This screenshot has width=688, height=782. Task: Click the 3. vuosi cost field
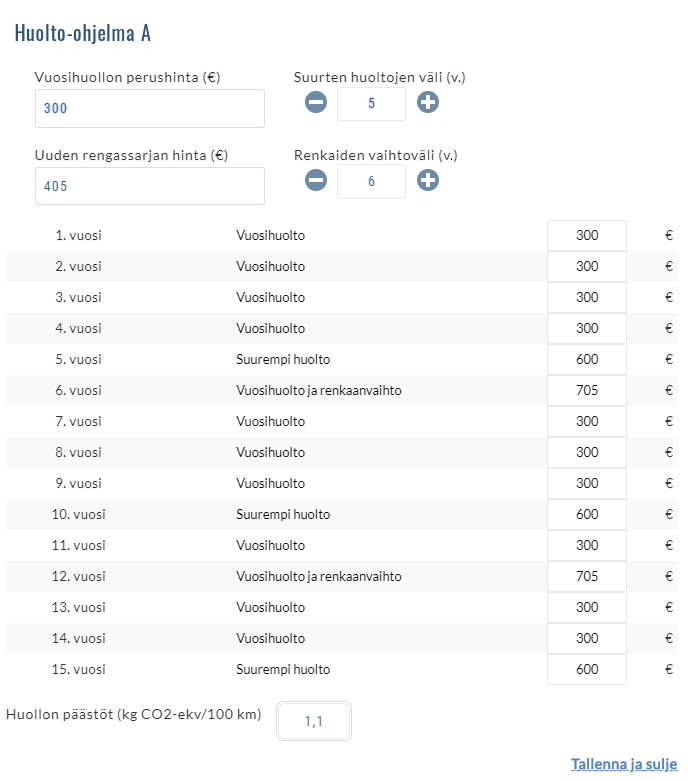[587, 298]
